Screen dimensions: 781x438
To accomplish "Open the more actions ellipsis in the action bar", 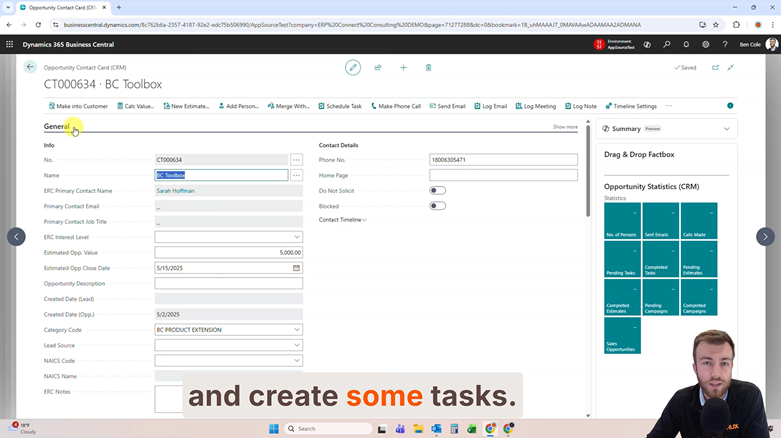I will point(669,106).
